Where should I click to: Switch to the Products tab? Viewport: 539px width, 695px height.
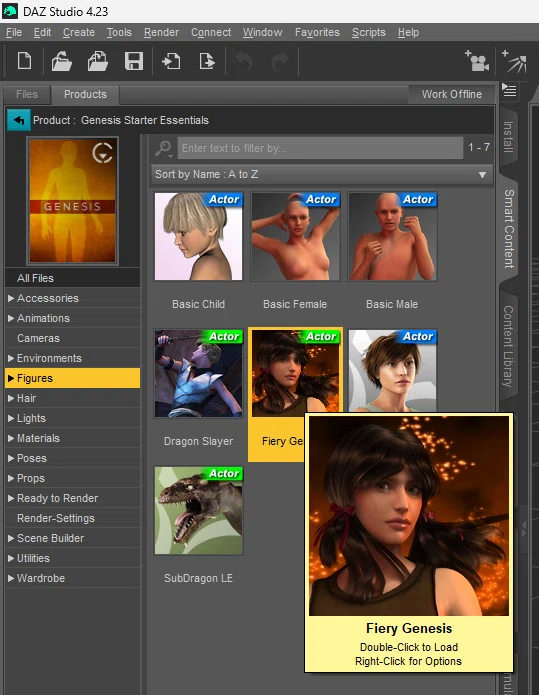pos(85,94)
